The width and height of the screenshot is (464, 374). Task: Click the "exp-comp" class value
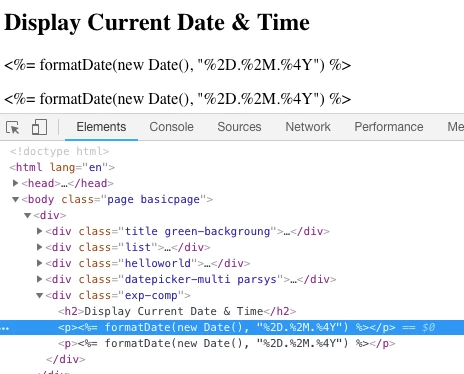pyautogui.click(x=151, y=295)
